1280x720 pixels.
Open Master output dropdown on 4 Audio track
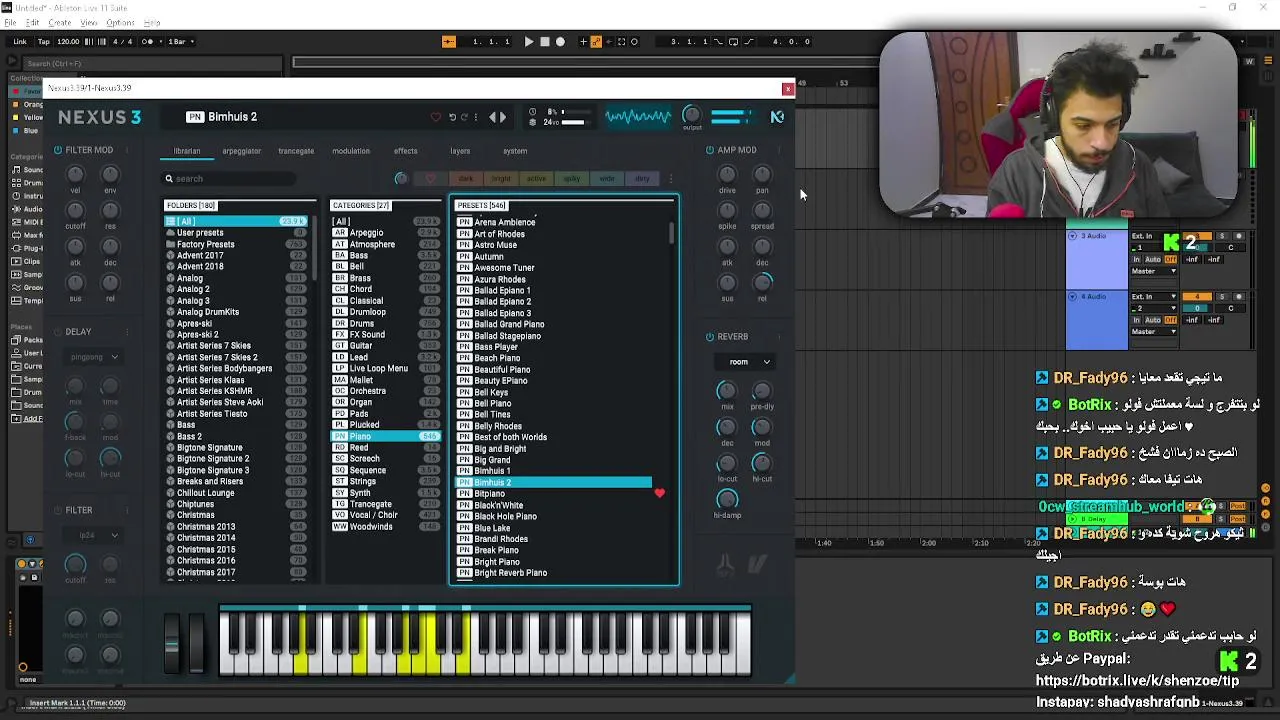point(1155,332)
